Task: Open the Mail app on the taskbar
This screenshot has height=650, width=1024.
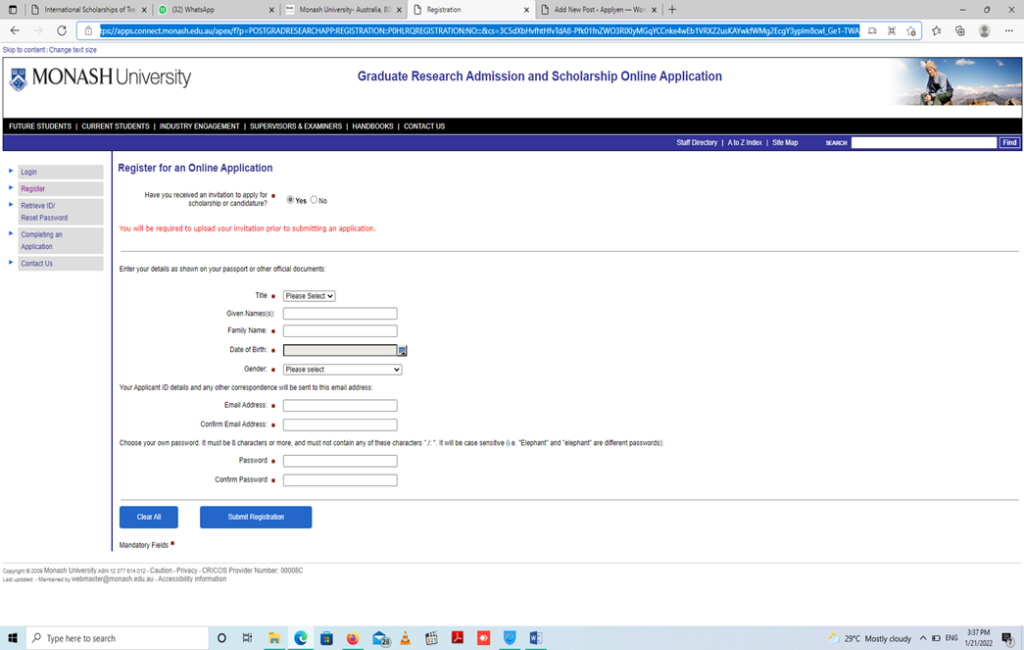Action: coord(380,638)
